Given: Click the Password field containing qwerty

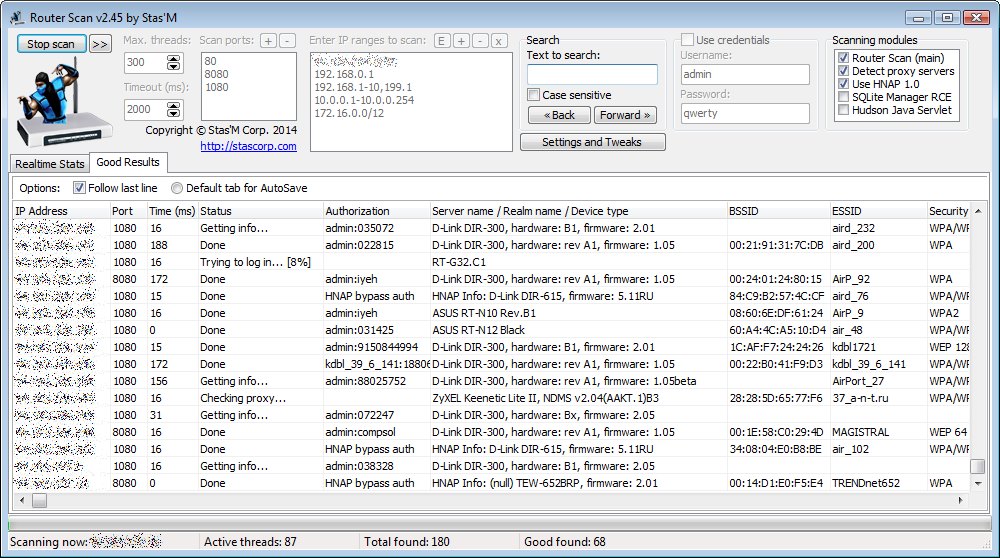Looking at the screenshot, I should (x=745, y=114).
